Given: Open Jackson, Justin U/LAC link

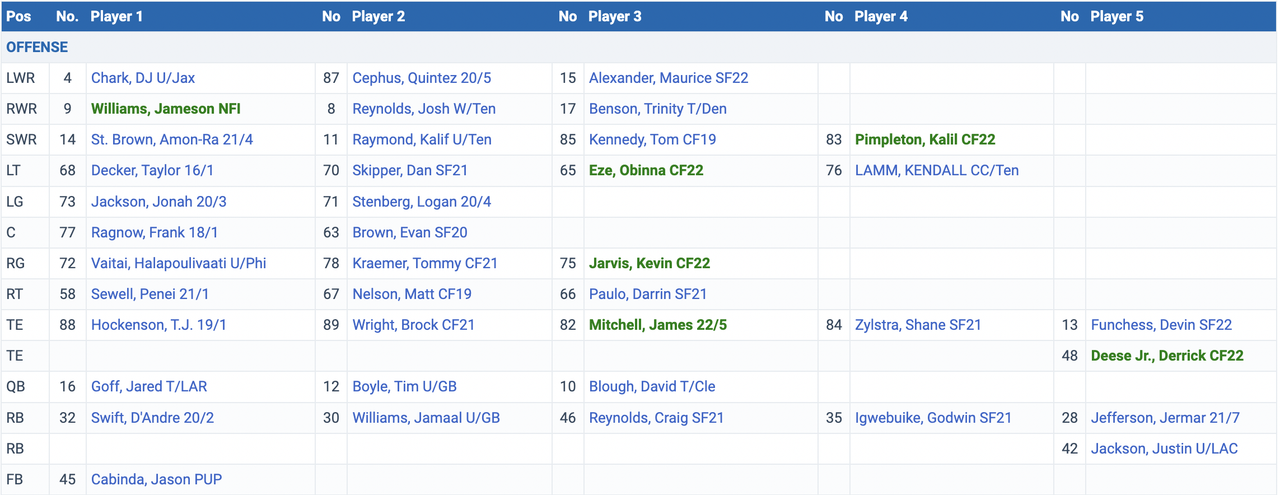Looking at the screenshot, I should (x=1164, y=449).
